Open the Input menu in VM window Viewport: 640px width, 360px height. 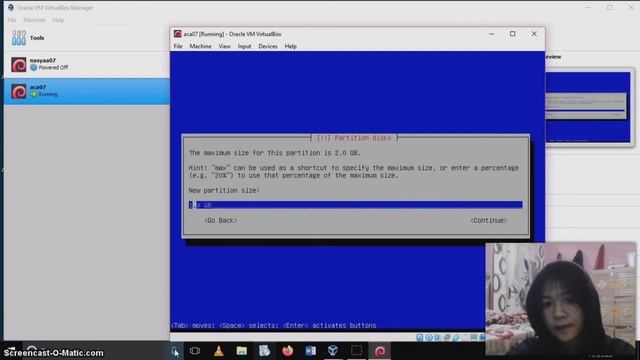click(244, 47)
